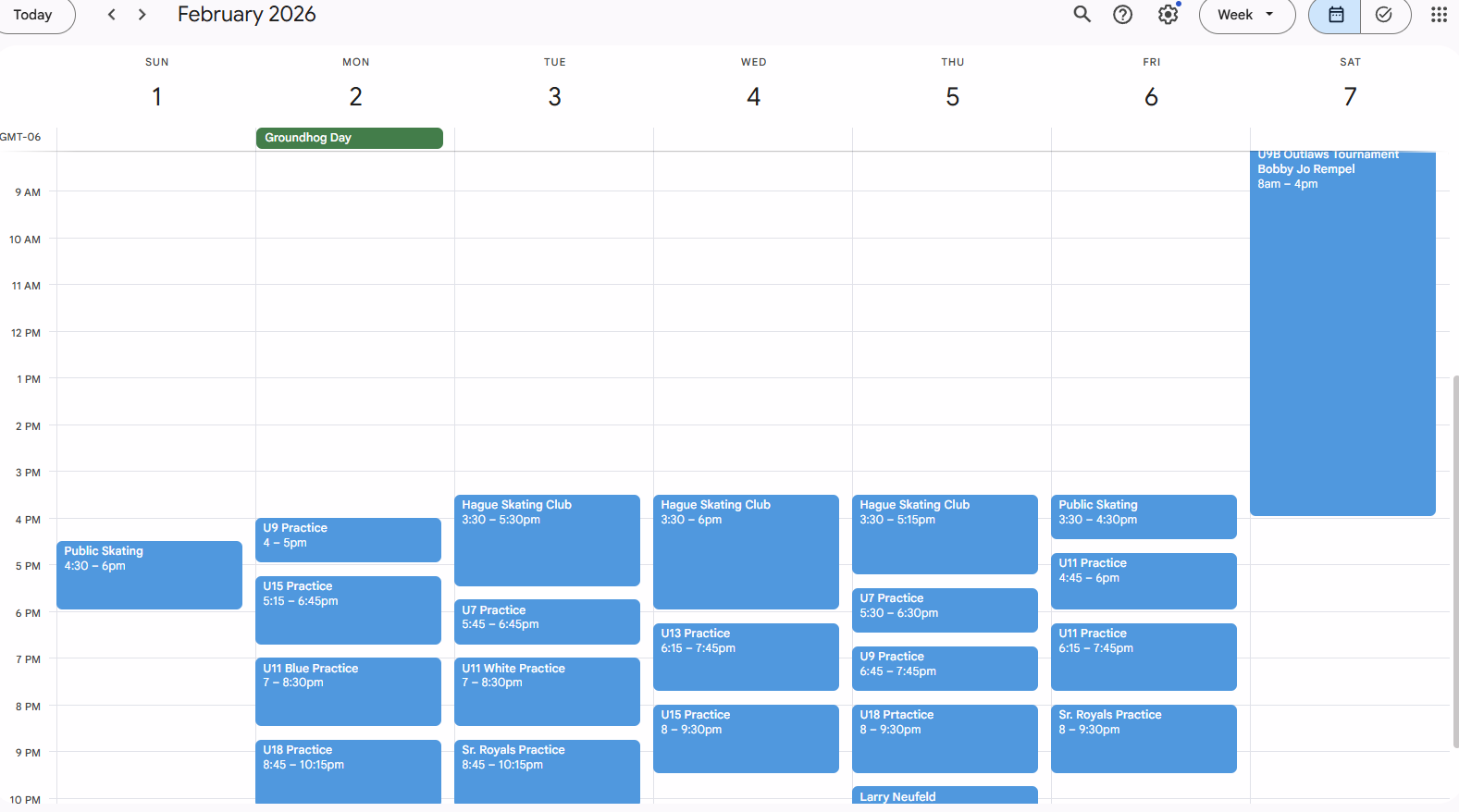
Task: Open Tuesday Hague Skating Club 3:30 – 5:30pm
Action: 547,540
